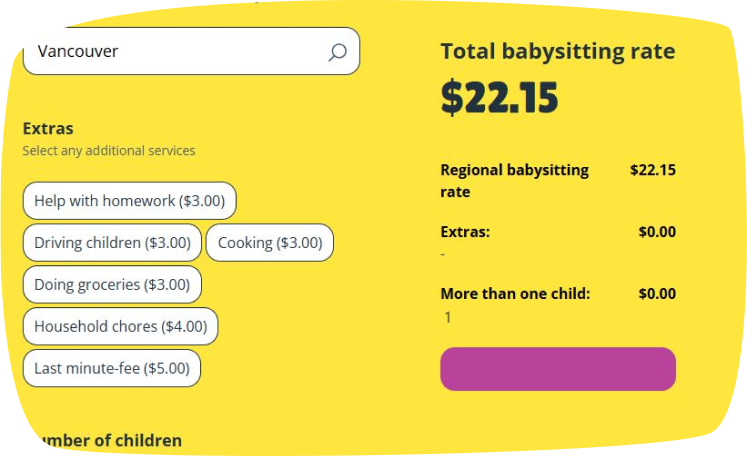
Task: Toggle the Doing groceries option
Action: tap(112, 284)
